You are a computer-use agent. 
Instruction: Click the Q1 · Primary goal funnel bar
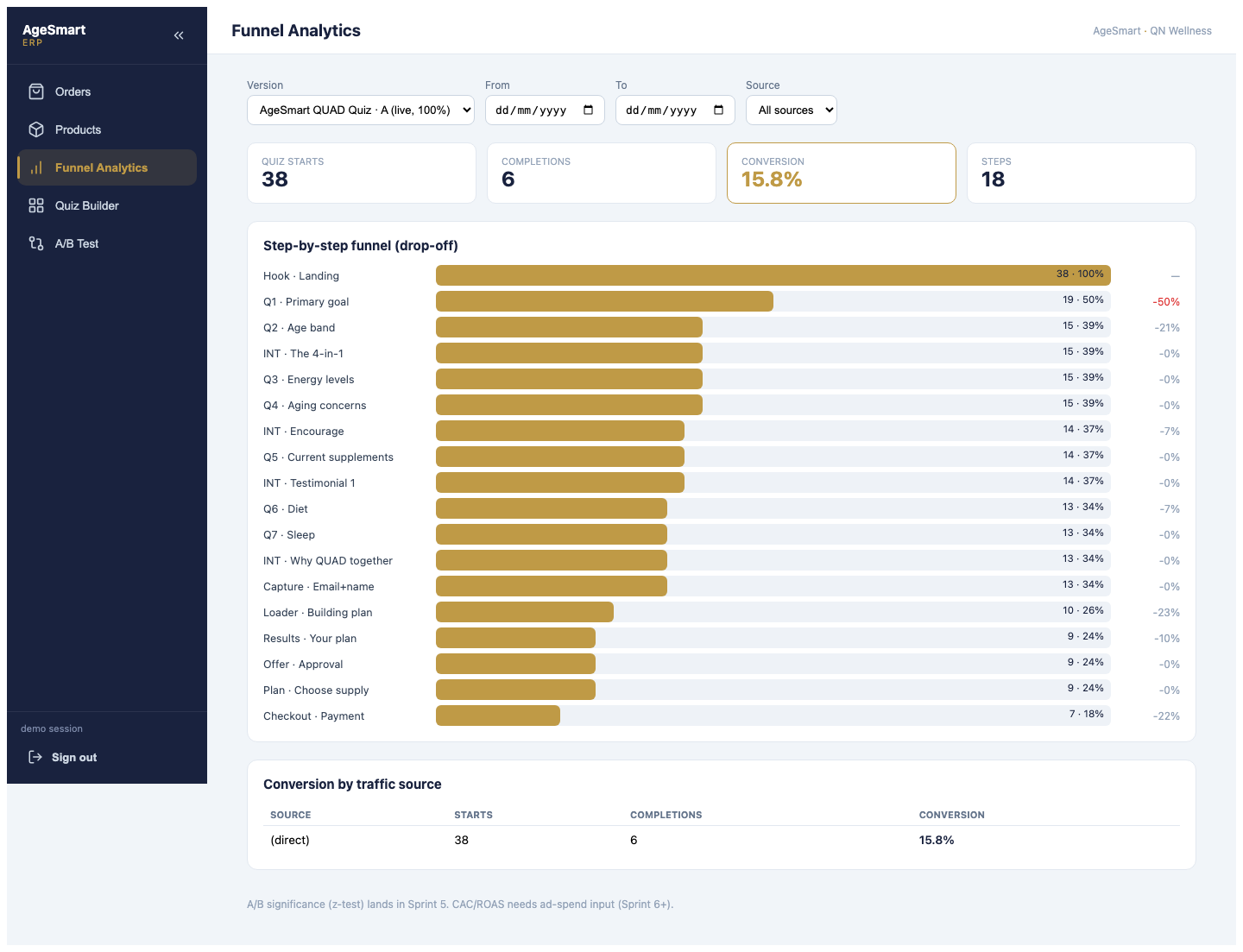coord(604,301)
